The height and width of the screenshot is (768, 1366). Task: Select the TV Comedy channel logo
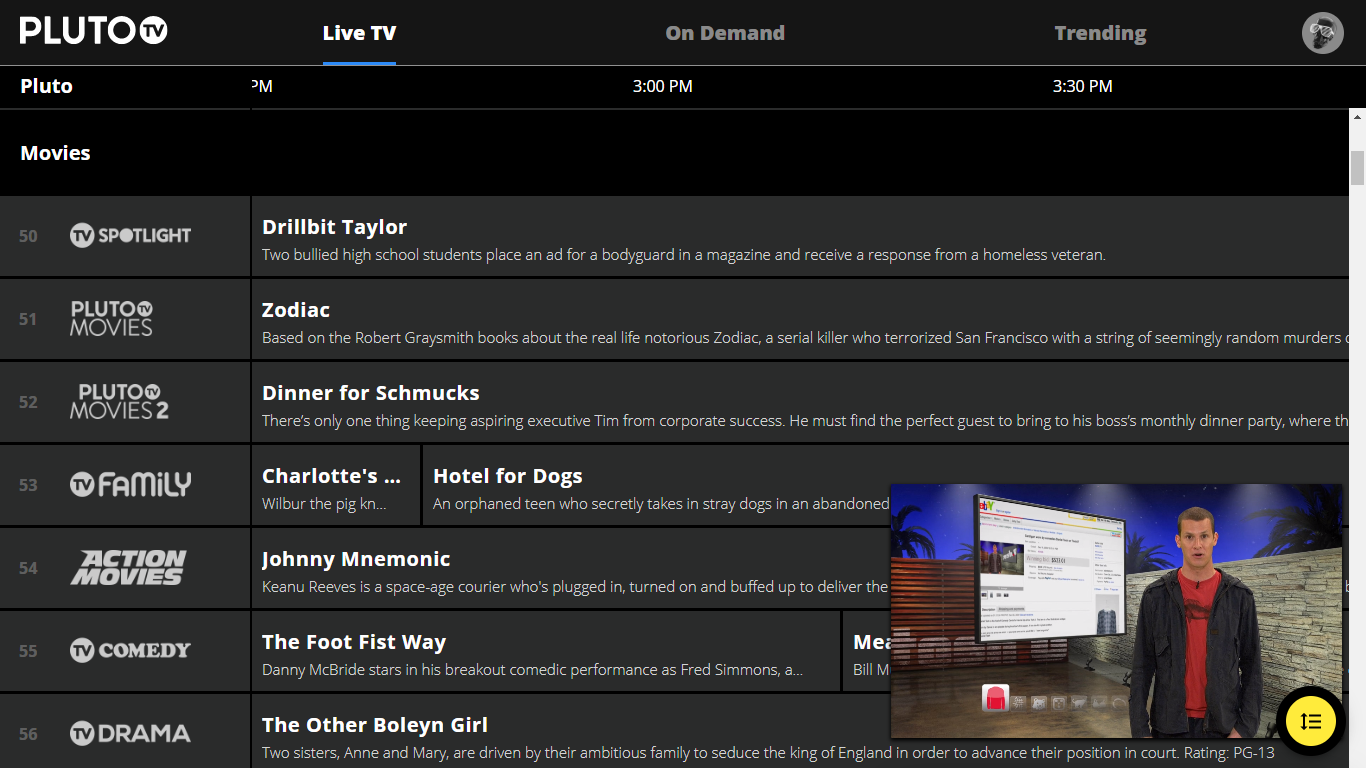click(x=130, y=651)
